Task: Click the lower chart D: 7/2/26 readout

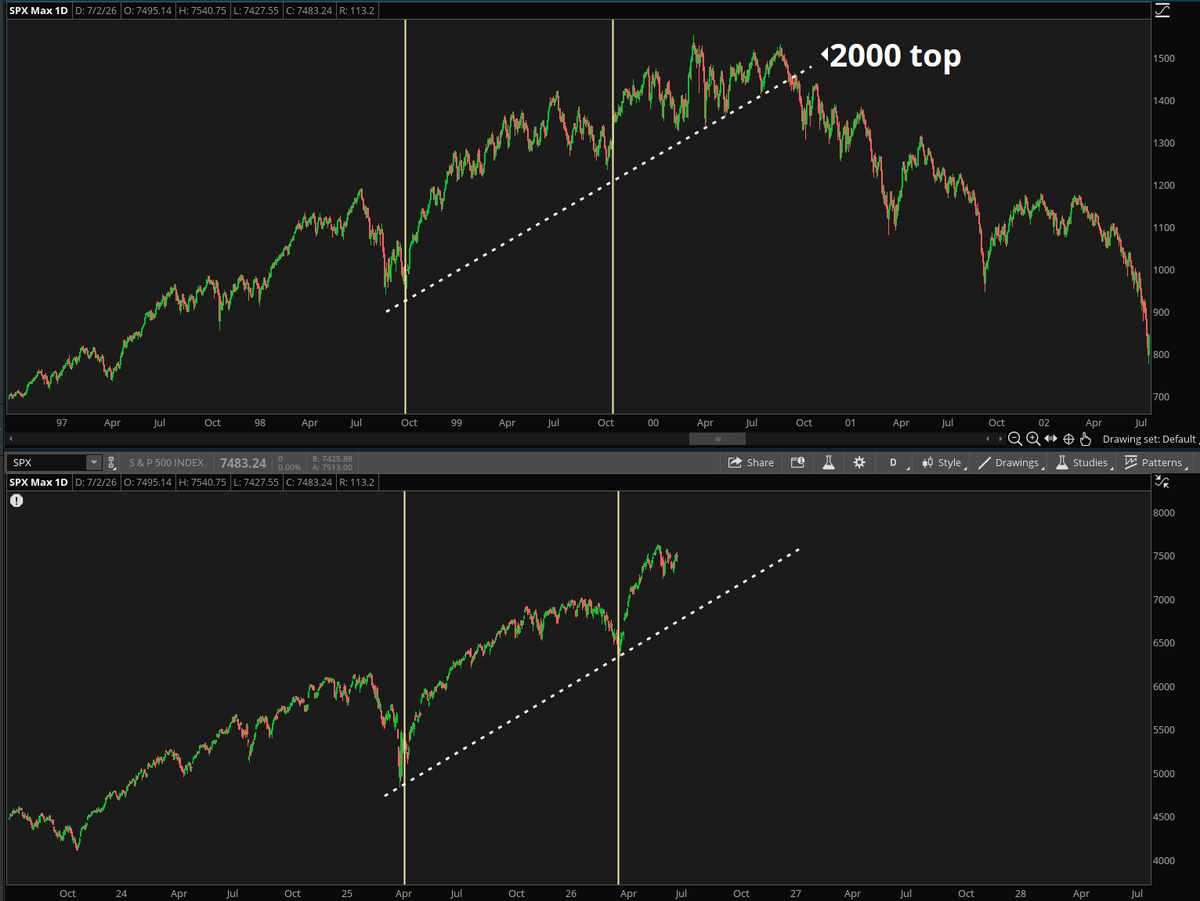Action: pos(95,482)
